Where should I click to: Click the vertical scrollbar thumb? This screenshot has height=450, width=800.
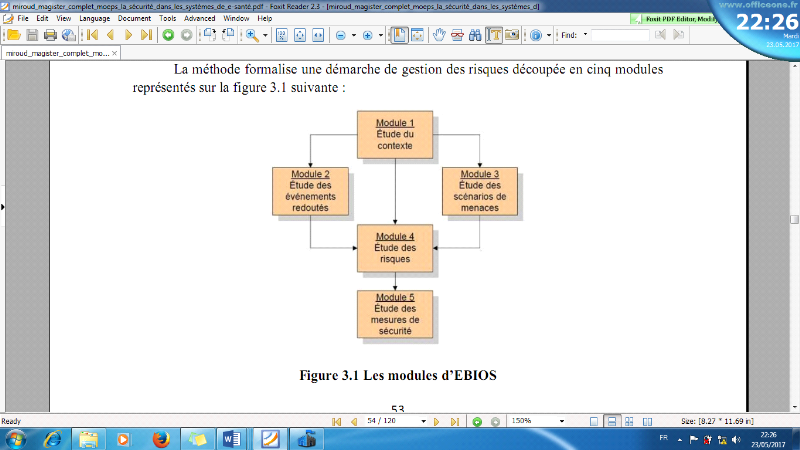(794, 219)
